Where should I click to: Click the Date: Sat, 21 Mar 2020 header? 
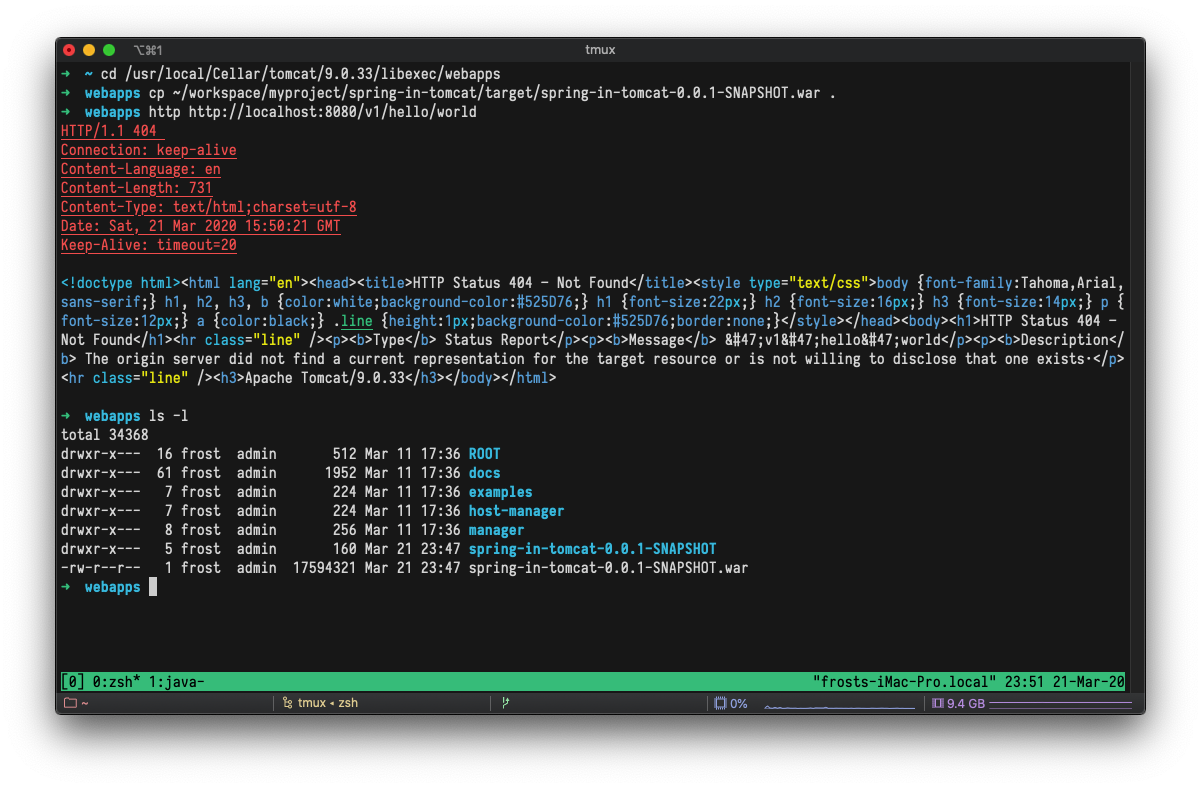pyautogui.click(x=201, y=226)
